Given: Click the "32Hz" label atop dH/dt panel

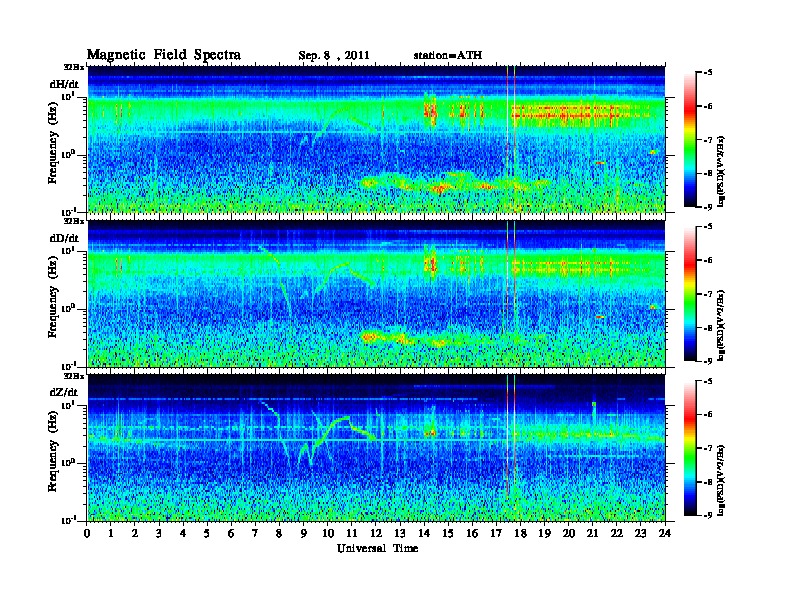Looking at the screenshot, I should (74, 66).
